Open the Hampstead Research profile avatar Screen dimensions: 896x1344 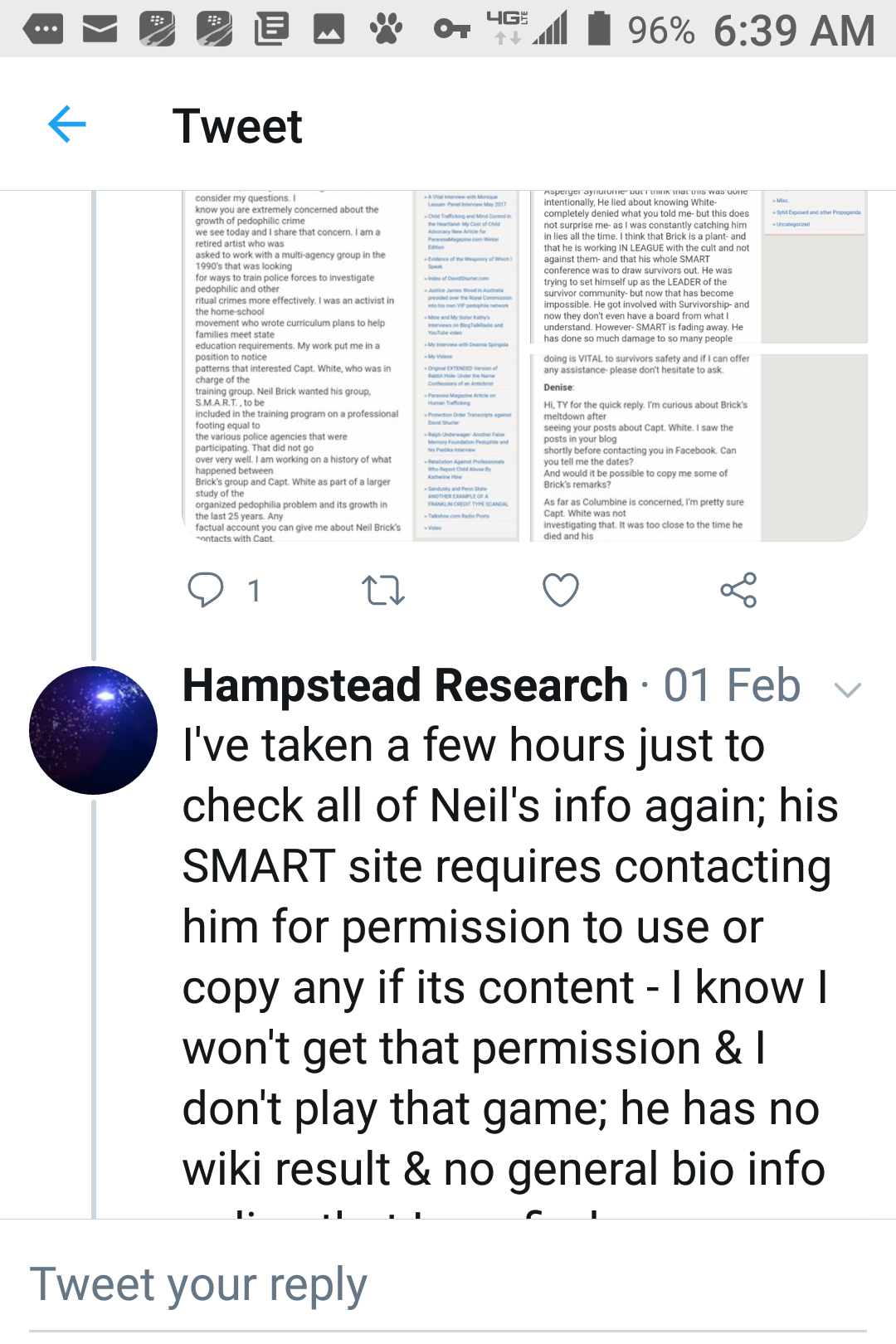coord(93,730)
